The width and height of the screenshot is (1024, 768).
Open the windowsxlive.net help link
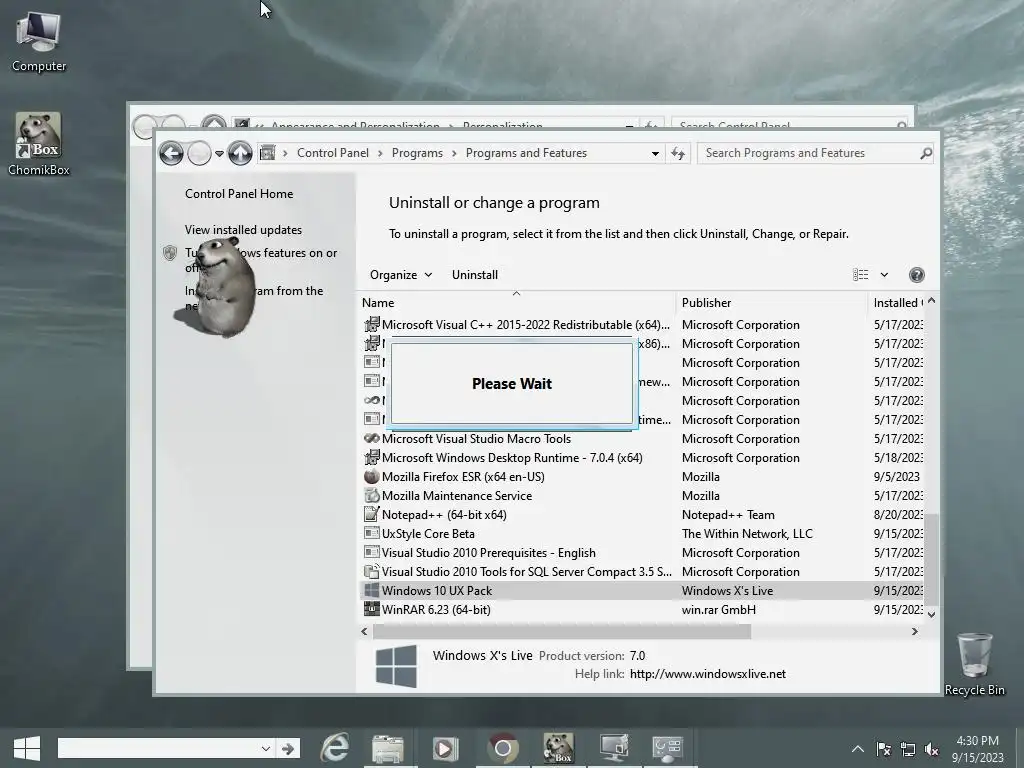pos(707,674)
